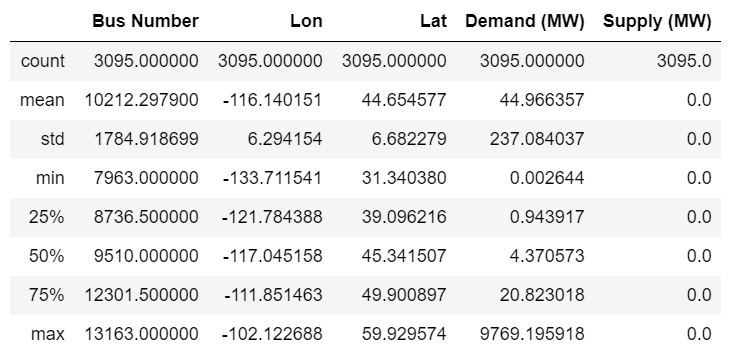The width and height of the screenshot is (736, 362).
Task: Select the count row label
Action: coord(43,61)
